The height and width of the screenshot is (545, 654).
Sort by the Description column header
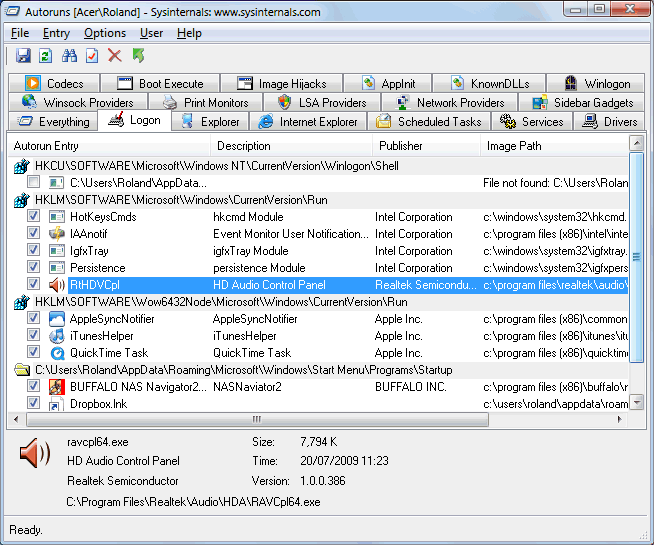pyautogui.click(x=243, y=146)
